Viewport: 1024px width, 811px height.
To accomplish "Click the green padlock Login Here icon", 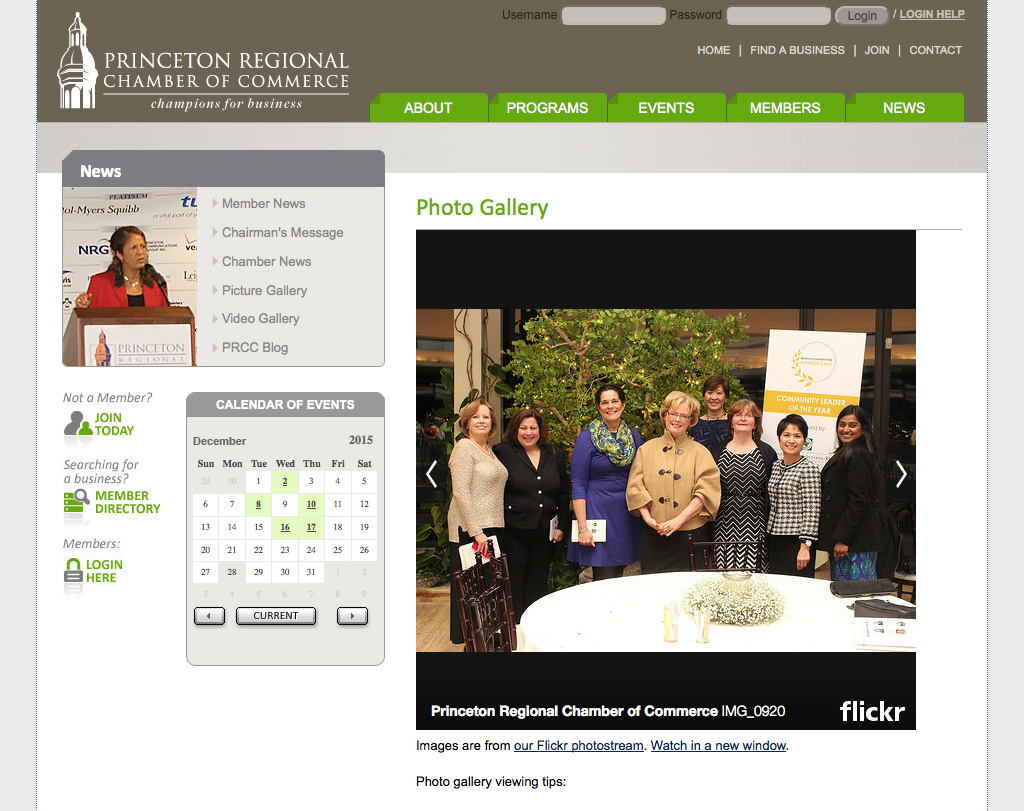I will (73, 571).
